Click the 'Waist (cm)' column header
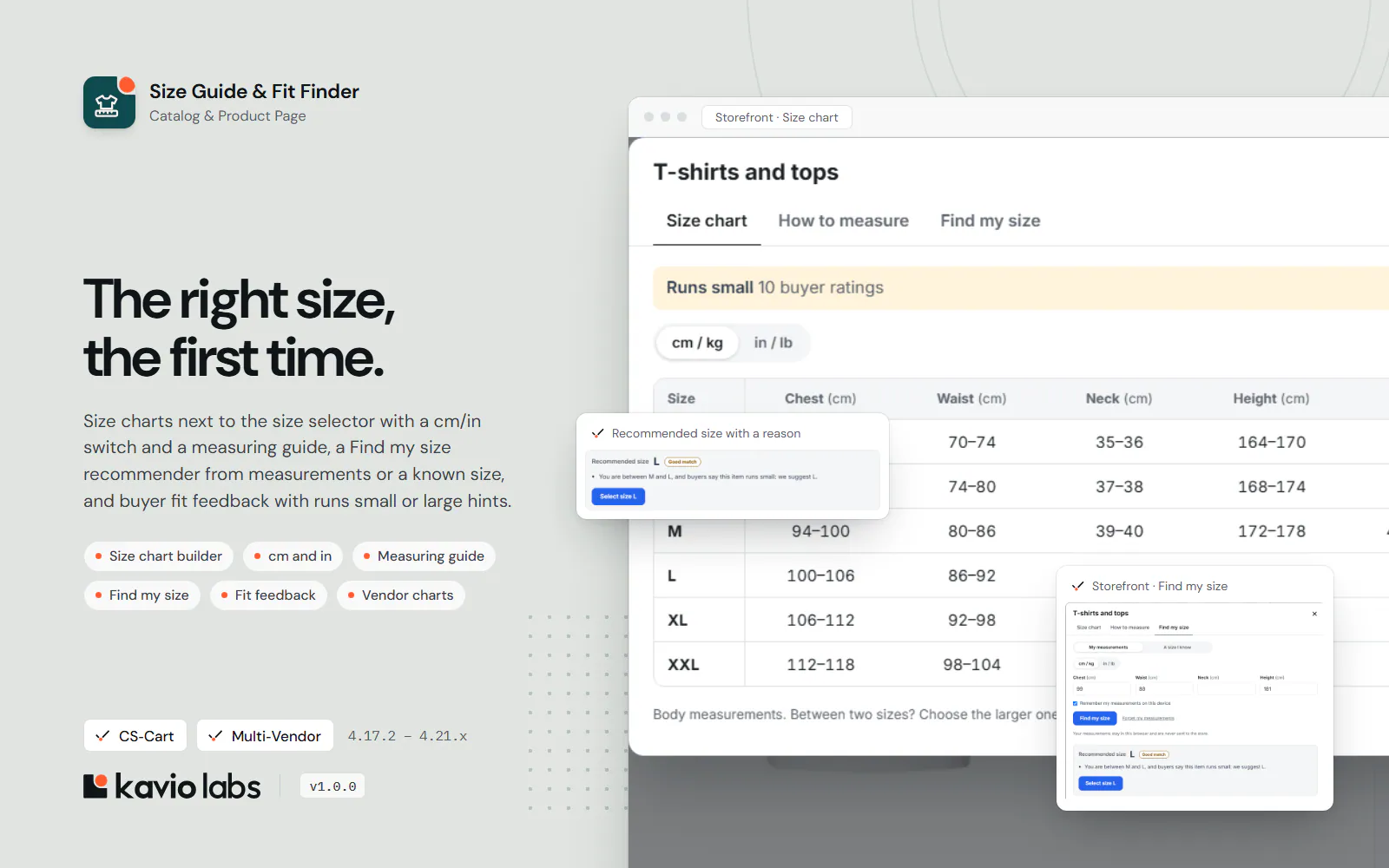Screen dimensions: 1389x868 971,398
